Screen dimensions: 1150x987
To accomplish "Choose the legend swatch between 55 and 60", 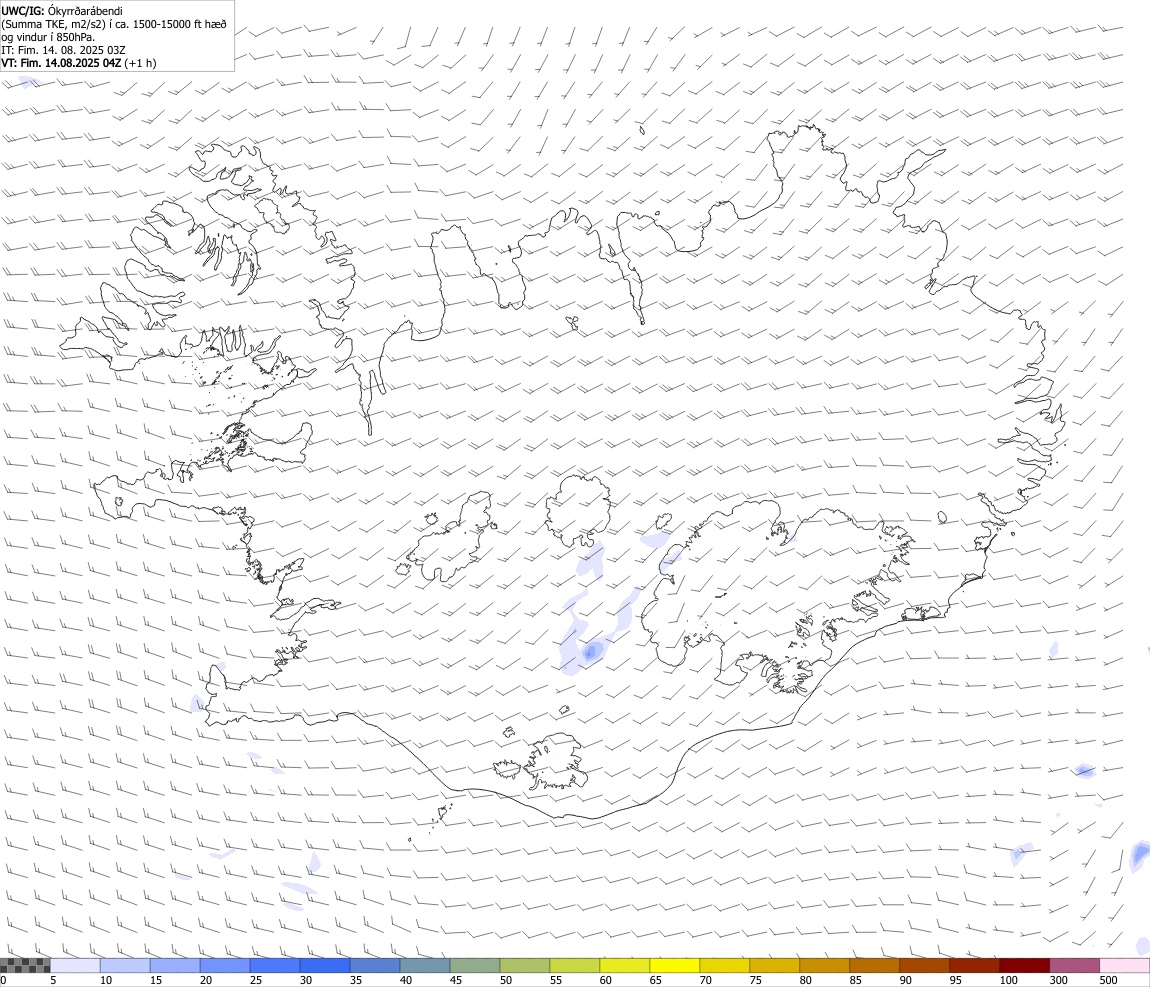I will [575, 965].
